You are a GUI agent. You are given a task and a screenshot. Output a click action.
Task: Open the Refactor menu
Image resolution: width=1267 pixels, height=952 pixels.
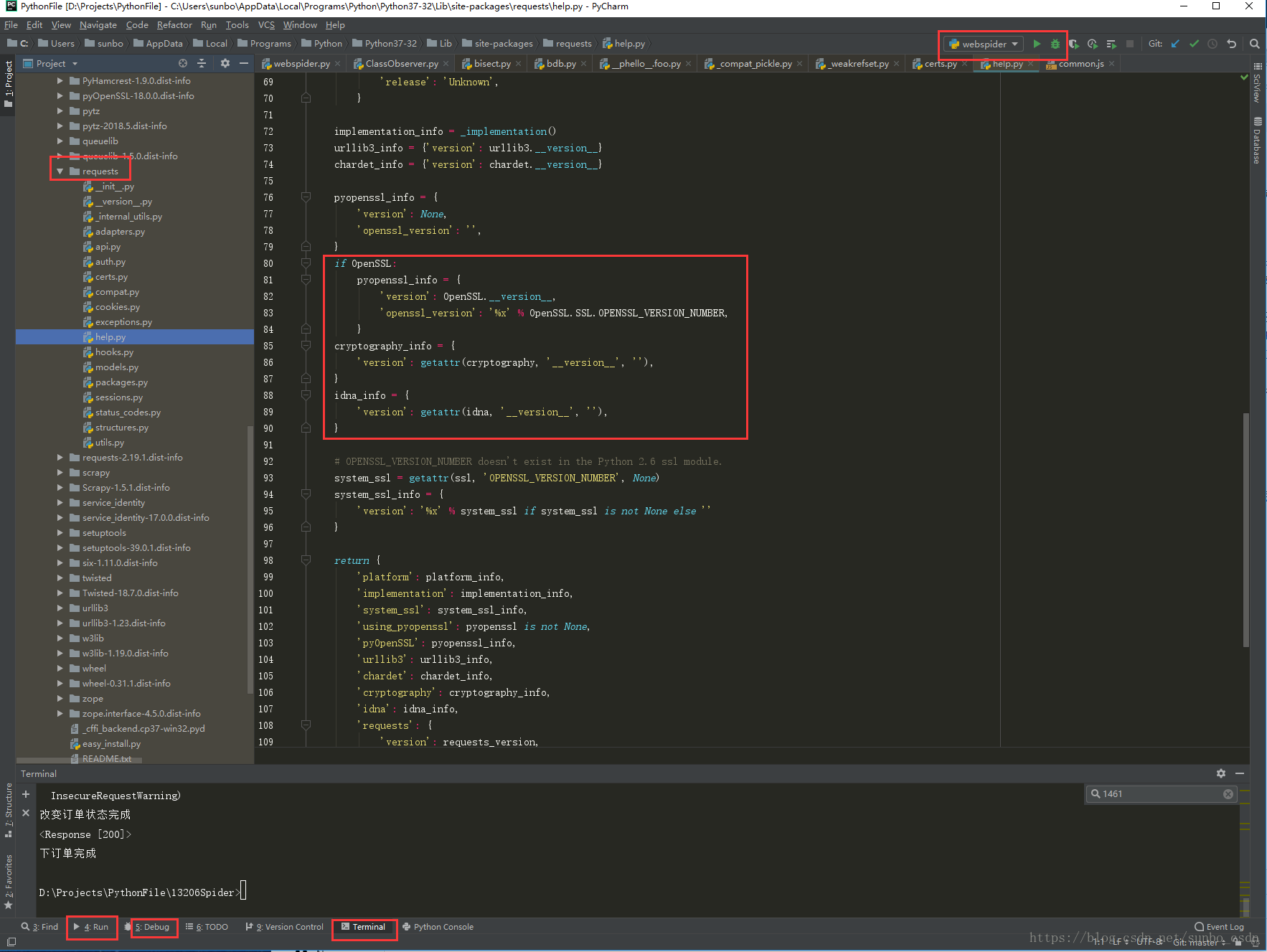pyautogui.click(x=174, y=24)
